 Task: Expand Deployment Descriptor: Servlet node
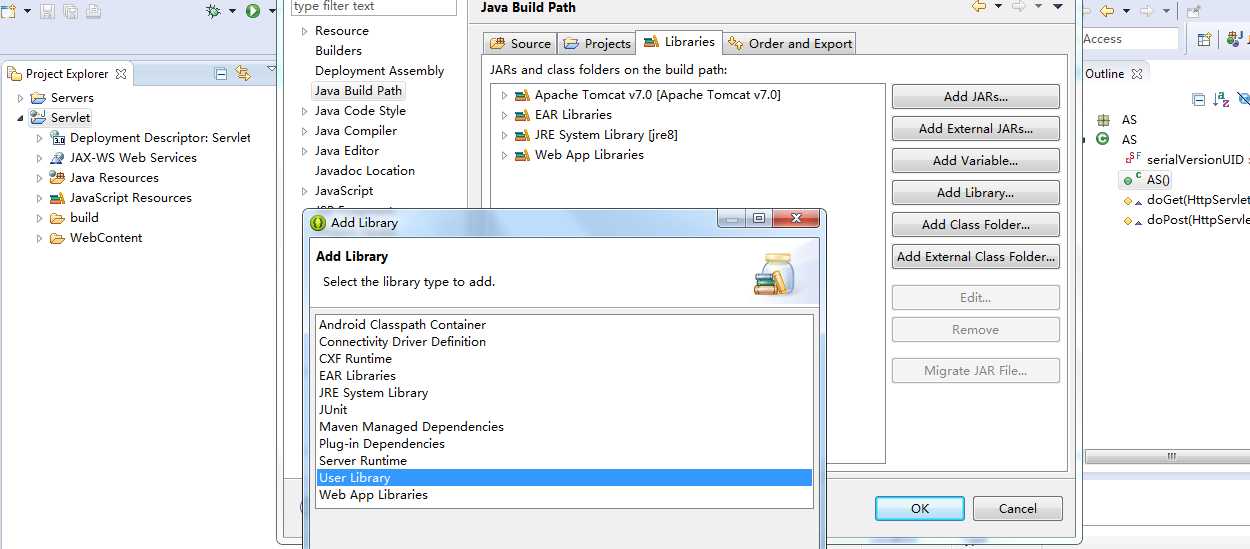[40, 138]
